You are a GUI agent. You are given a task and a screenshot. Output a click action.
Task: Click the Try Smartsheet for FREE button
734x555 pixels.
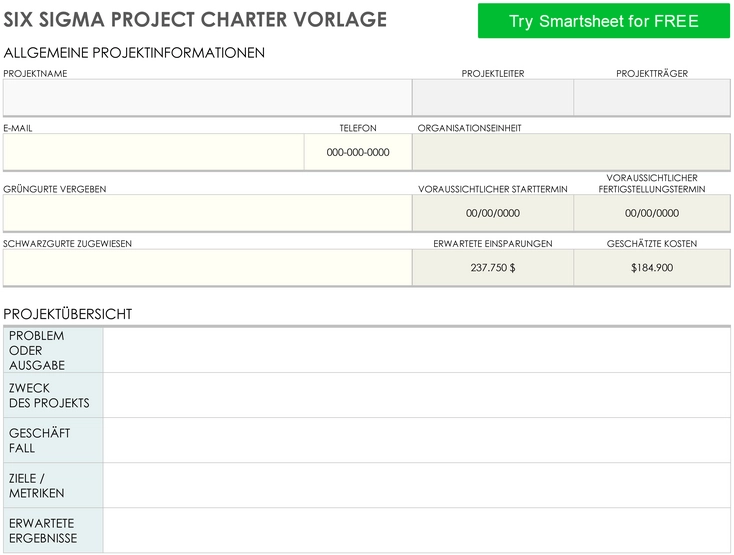coord(603,21)
